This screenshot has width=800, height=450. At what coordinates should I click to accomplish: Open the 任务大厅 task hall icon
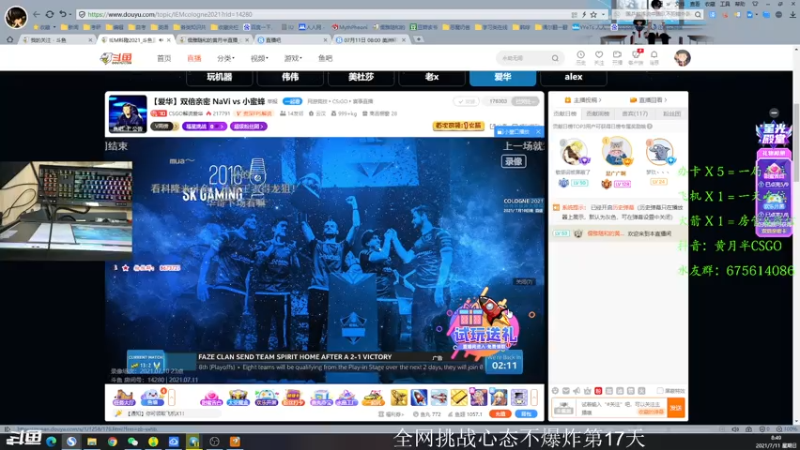pyautogui.click(x=123, y=397)
